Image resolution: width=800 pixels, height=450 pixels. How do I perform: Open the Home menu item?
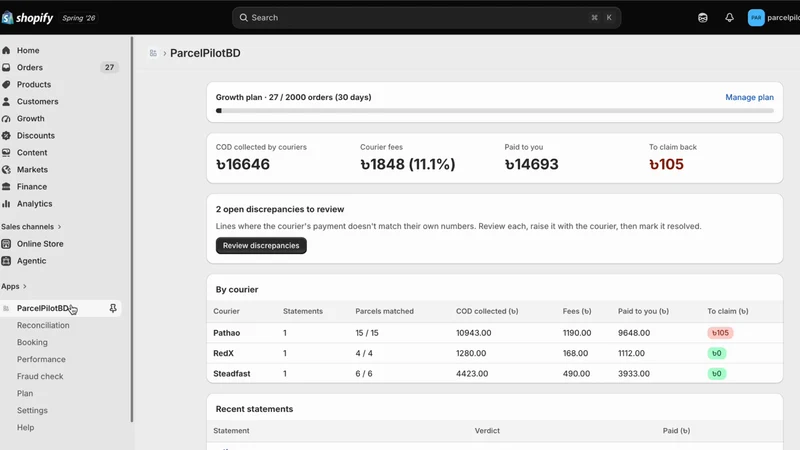point(28,51)
